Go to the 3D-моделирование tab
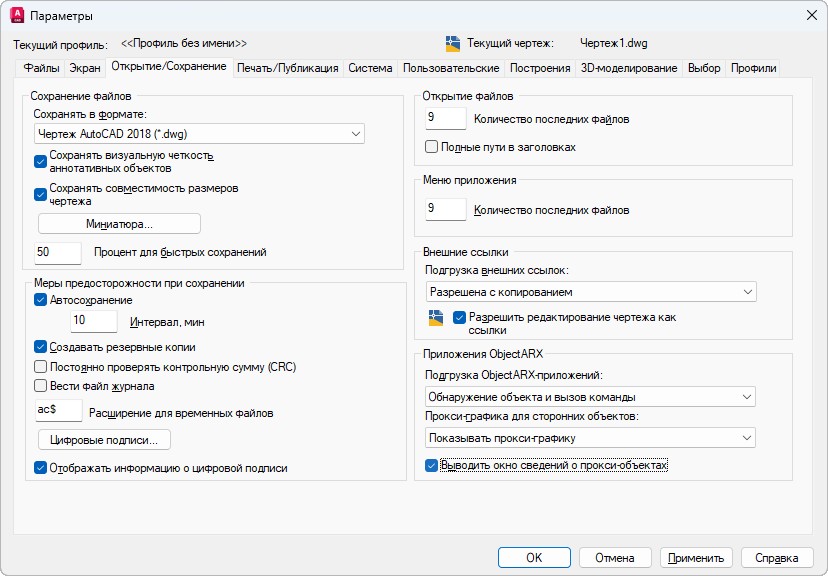828x576 pixels. 629,68
